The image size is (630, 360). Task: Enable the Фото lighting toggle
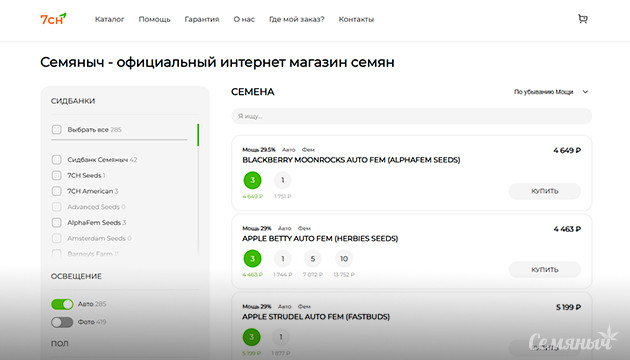(x=62, y=322)
